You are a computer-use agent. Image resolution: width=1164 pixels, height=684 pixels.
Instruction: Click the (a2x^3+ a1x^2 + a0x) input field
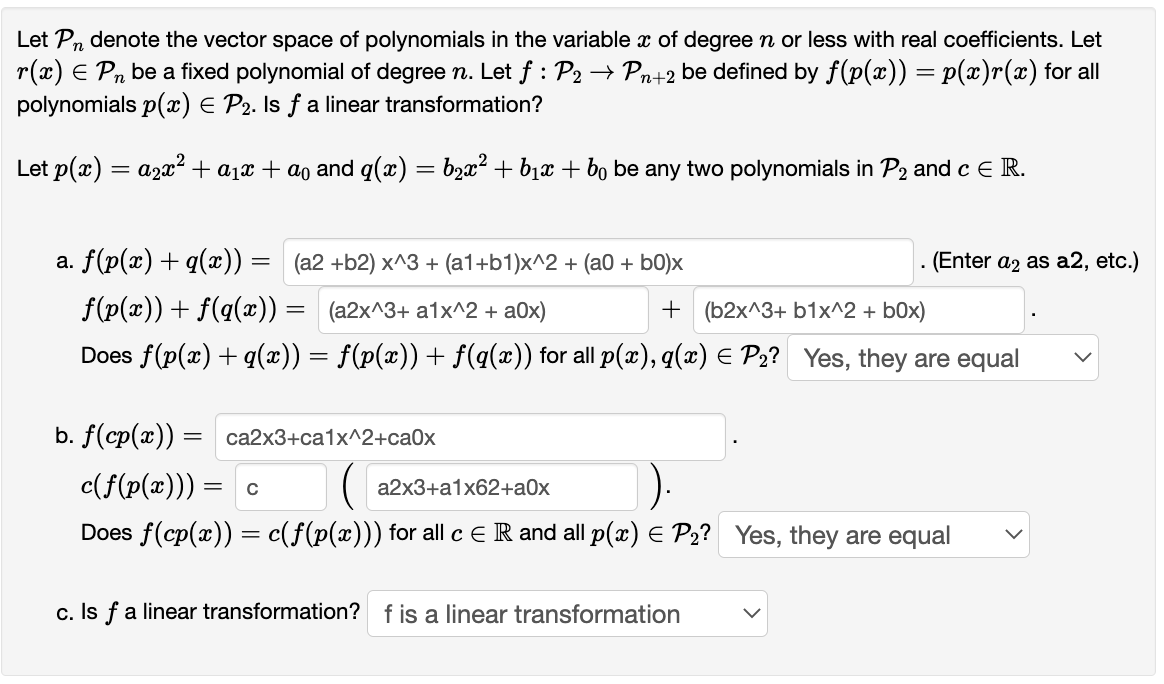click(484, 310)
